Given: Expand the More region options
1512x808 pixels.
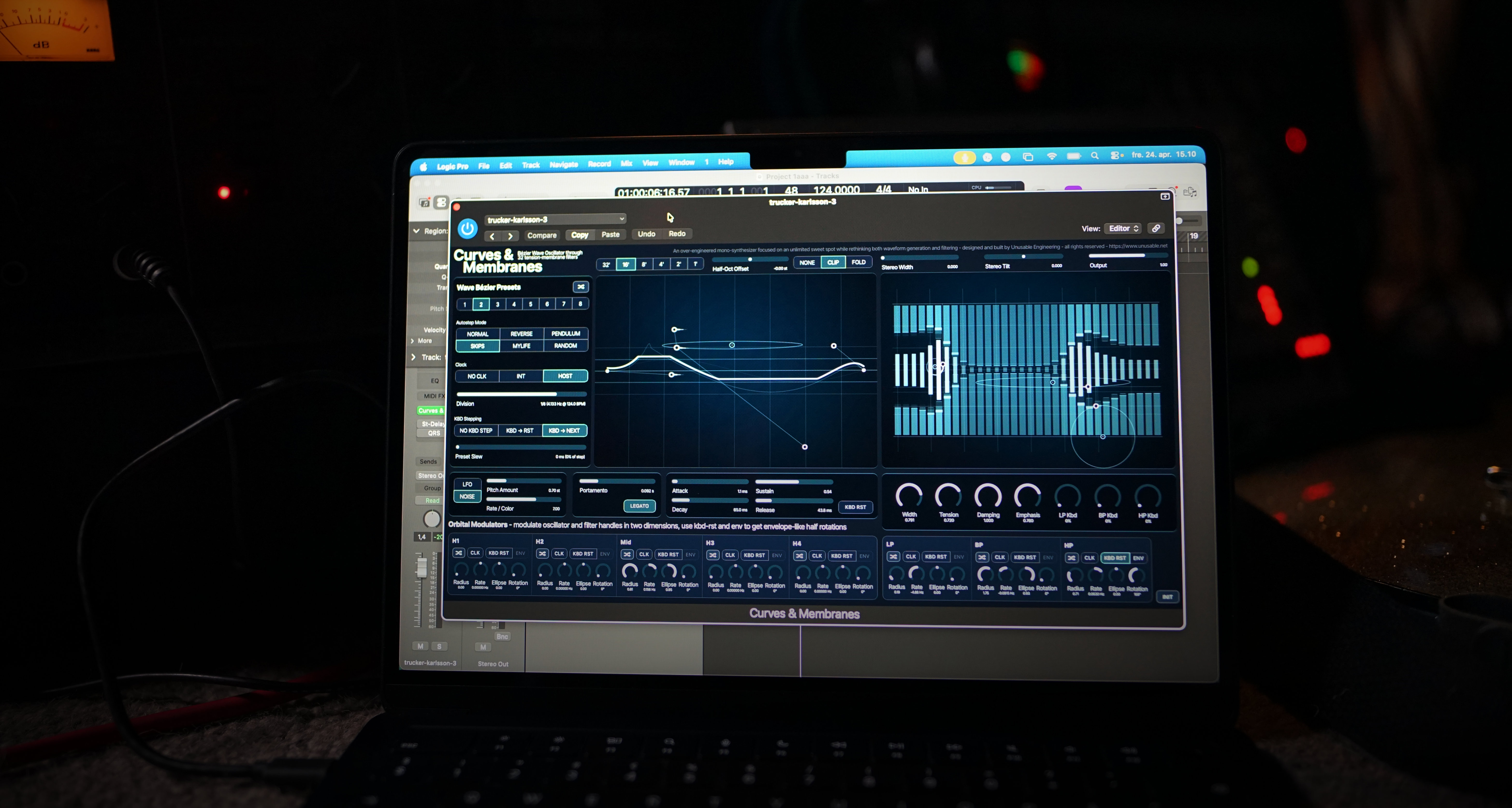Looking at the screenshot, I should 413,341.
